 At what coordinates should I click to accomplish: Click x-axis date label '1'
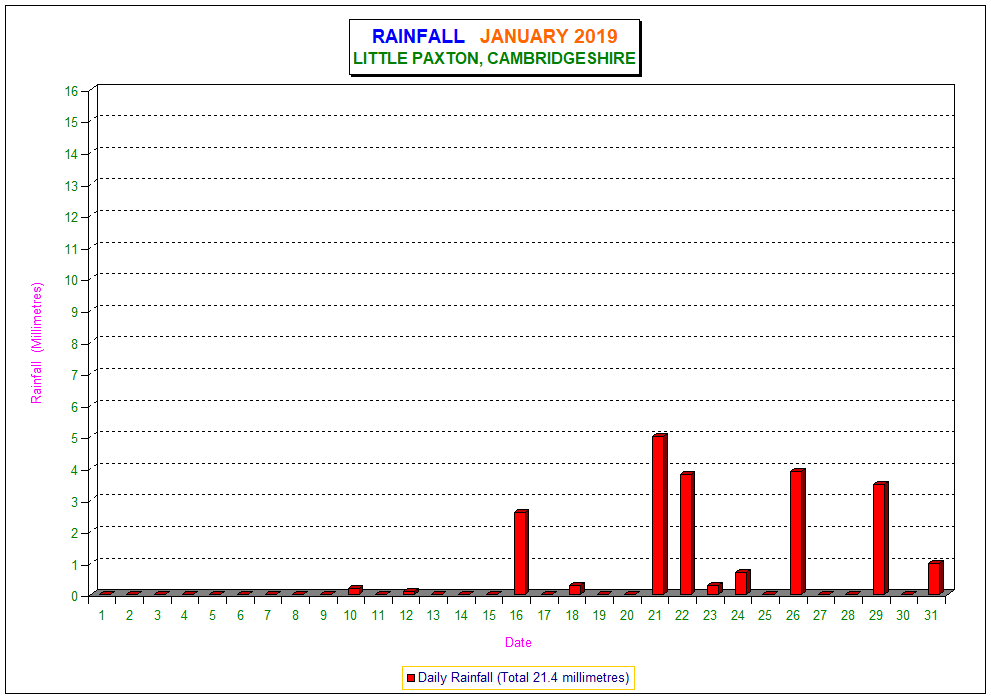[102, 615]
